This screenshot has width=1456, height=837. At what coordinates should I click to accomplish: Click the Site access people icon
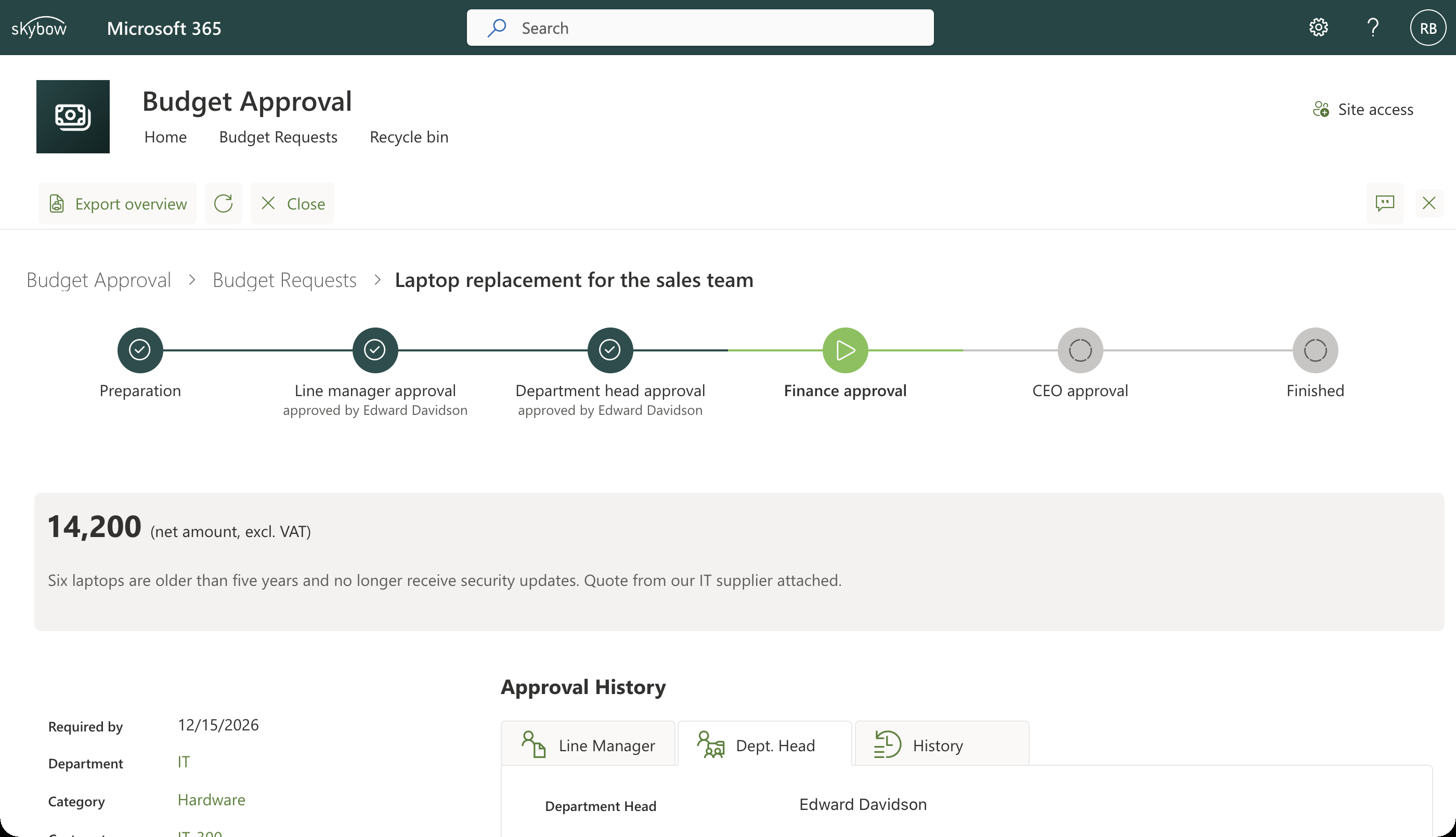pyautogui.click(x=1321, y=109)
